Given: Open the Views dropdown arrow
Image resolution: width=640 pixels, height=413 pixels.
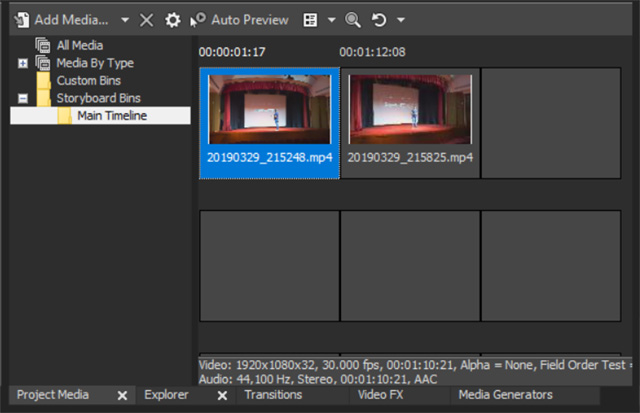Looking at the screenshot, I should tap(331, 20).
